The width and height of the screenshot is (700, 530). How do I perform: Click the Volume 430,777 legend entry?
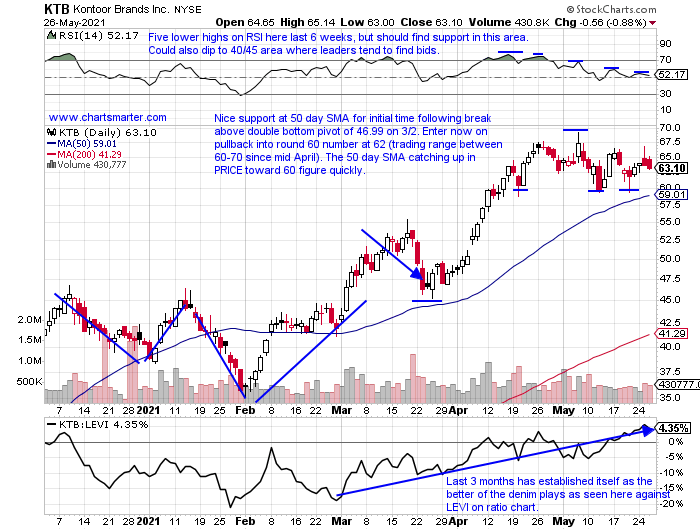92,164
